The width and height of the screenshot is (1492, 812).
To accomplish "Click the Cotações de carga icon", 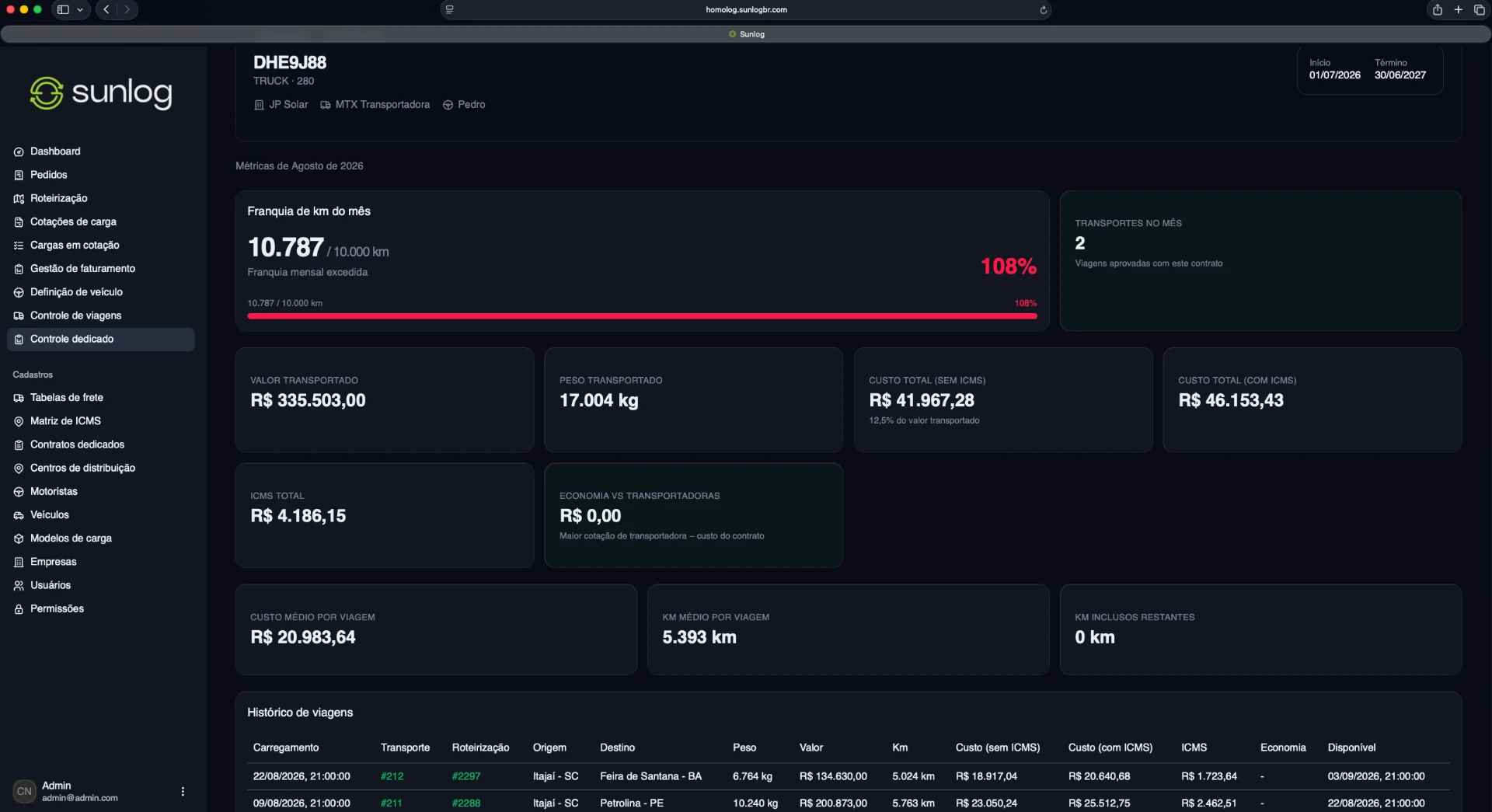I will 19,222.
